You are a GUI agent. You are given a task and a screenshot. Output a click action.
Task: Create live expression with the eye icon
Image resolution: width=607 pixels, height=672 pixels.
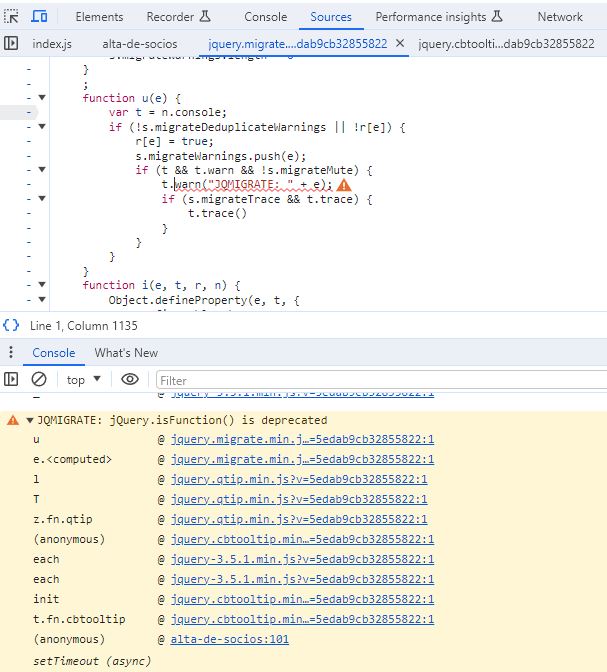(x=129, y=379)
